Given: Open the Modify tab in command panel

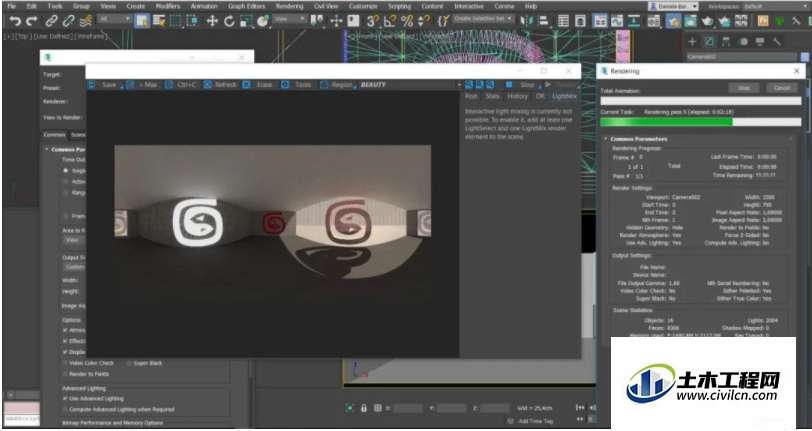Looking at the screenshot, I should pyautogui.click(x=709, y=41).
